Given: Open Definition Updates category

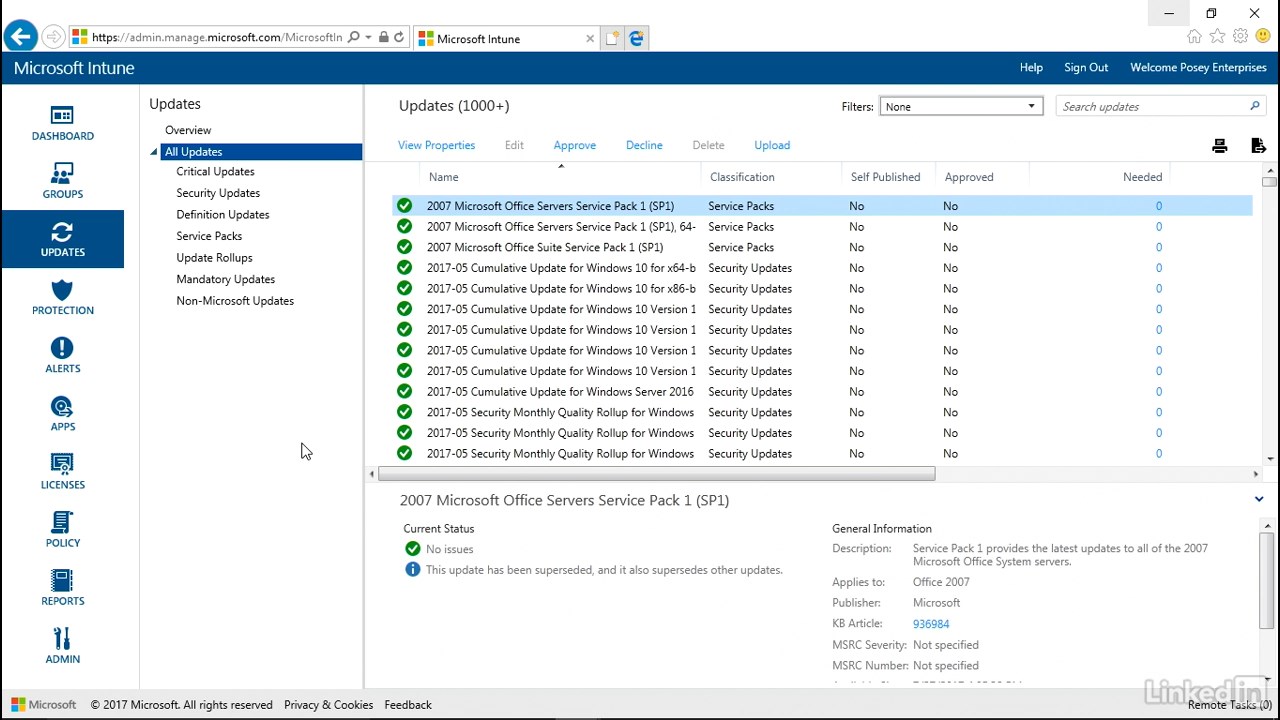Looking at the screenshot, I should 223,215.
